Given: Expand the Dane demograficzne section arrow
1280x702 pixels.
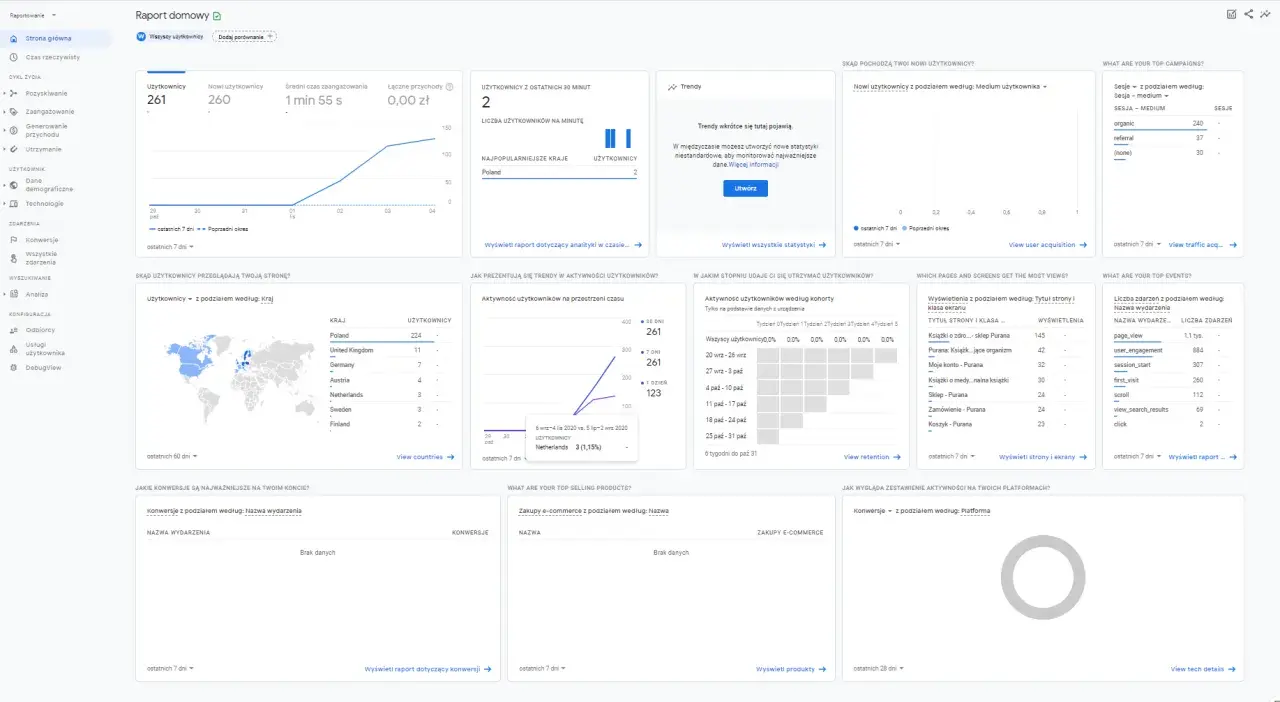Looking at the screenshot, I should [x=4, y=185].
